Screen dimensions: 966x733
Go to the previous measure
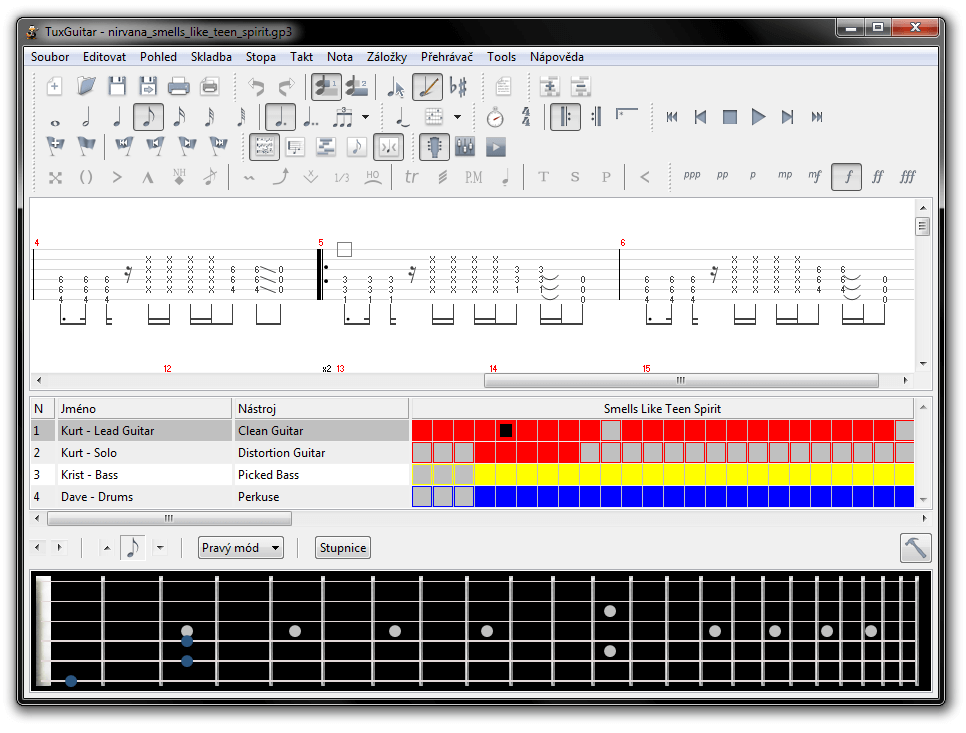(x=700, y=117)
